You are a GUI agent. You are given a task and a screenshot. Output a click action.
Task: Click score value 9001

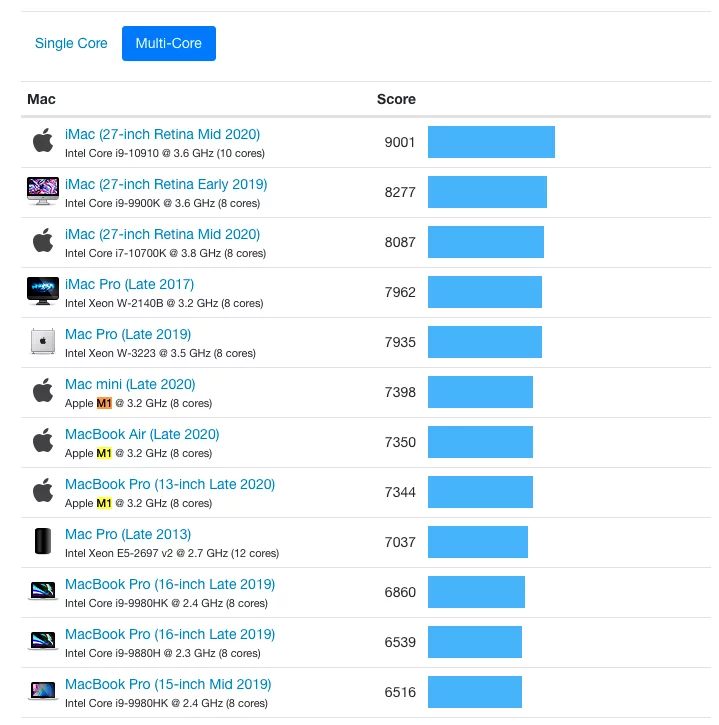click(400, 142)
